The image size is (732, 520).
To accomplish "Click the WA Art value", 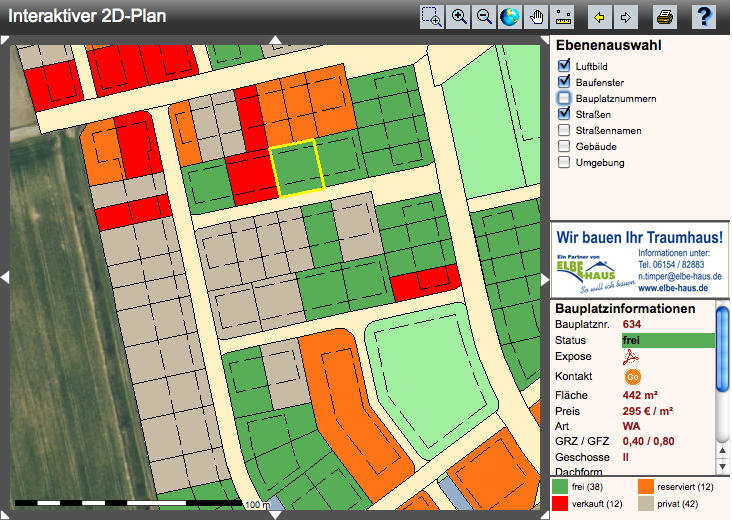I will coord(631,426).
